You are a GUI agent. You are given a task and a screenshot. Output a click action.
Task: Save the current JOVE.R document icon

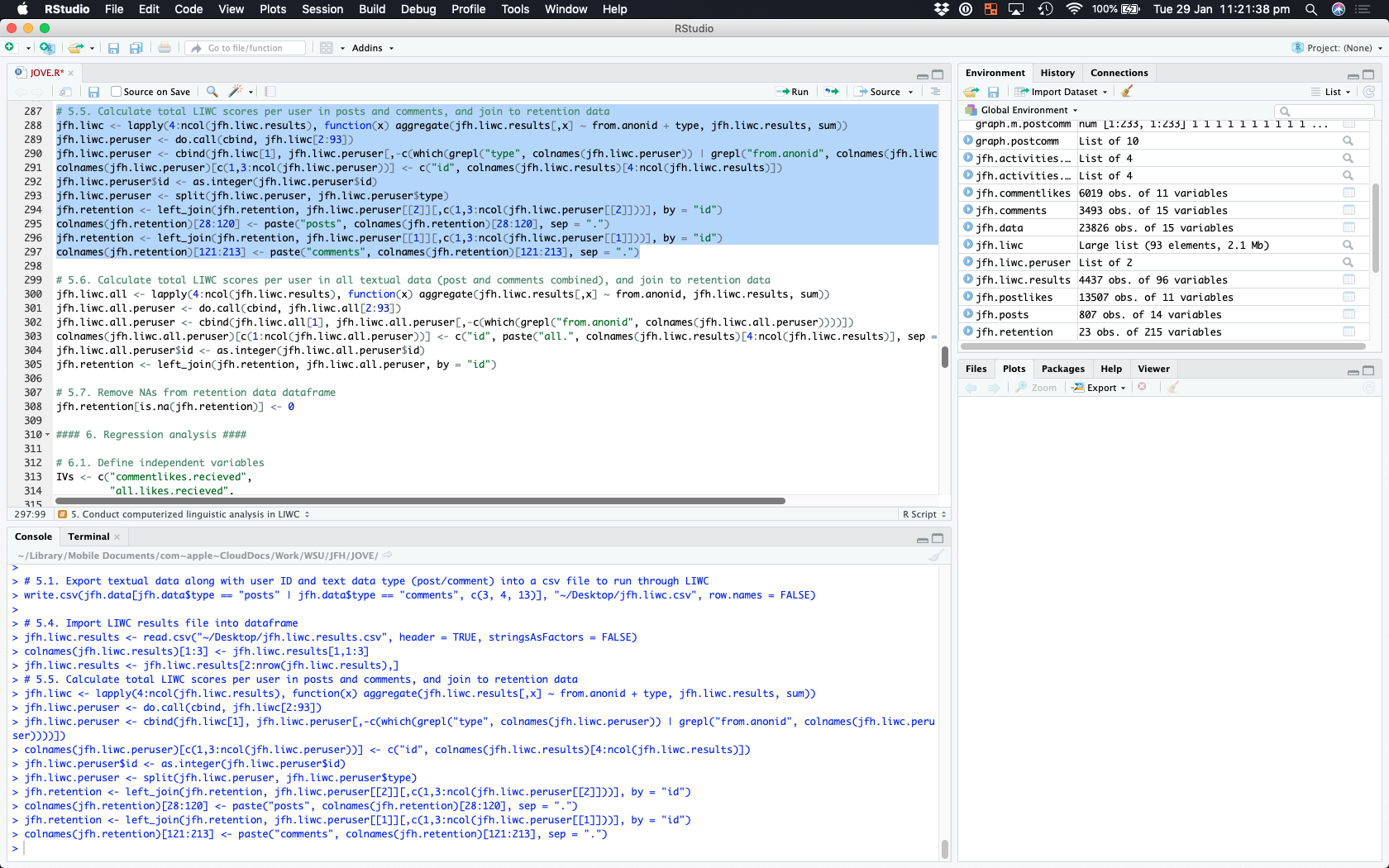(93, 92)
